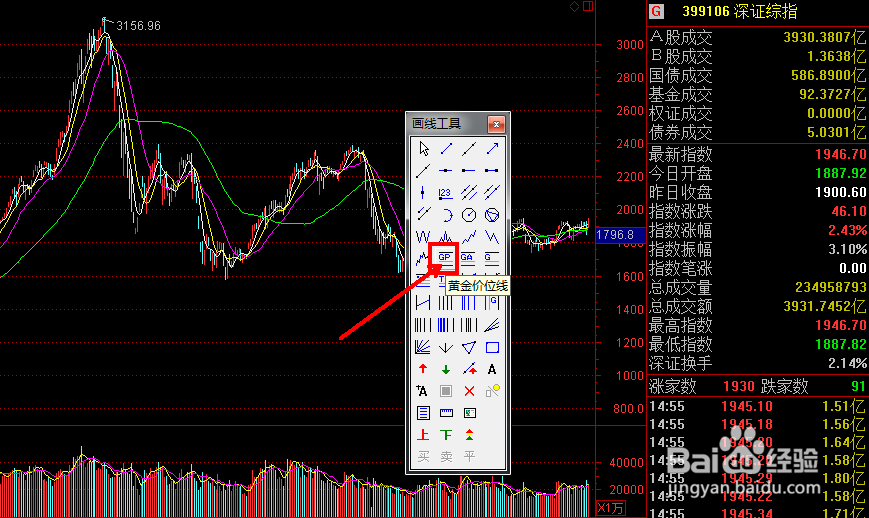Choose the line segment drawing tool
Screen dimensions: 869x518
point(446,148)
